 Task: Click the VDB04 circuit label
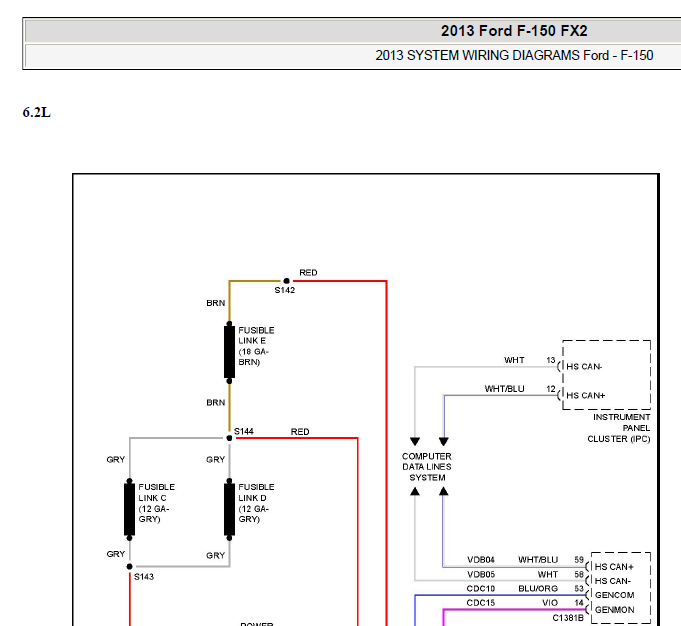481,560
